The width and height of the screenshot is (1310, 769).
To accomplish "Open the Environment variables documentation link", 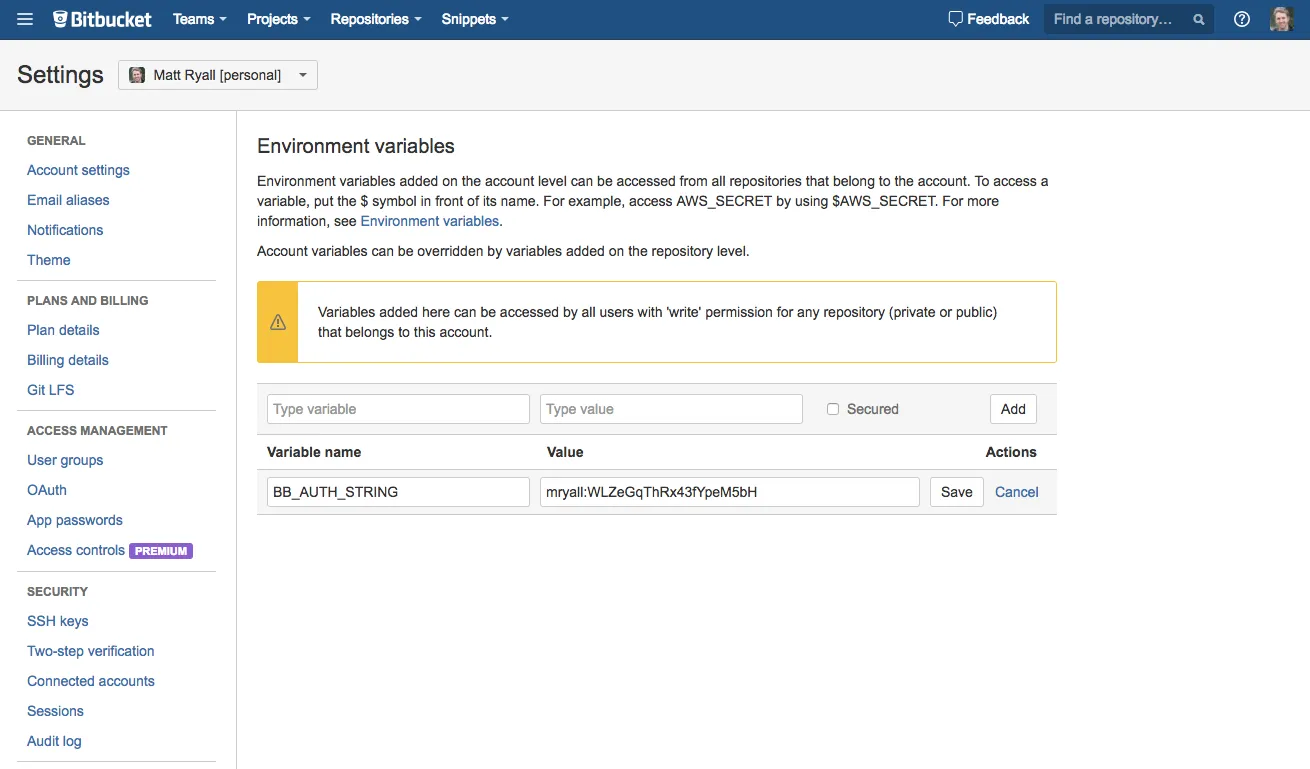I will tap(430, 221).
